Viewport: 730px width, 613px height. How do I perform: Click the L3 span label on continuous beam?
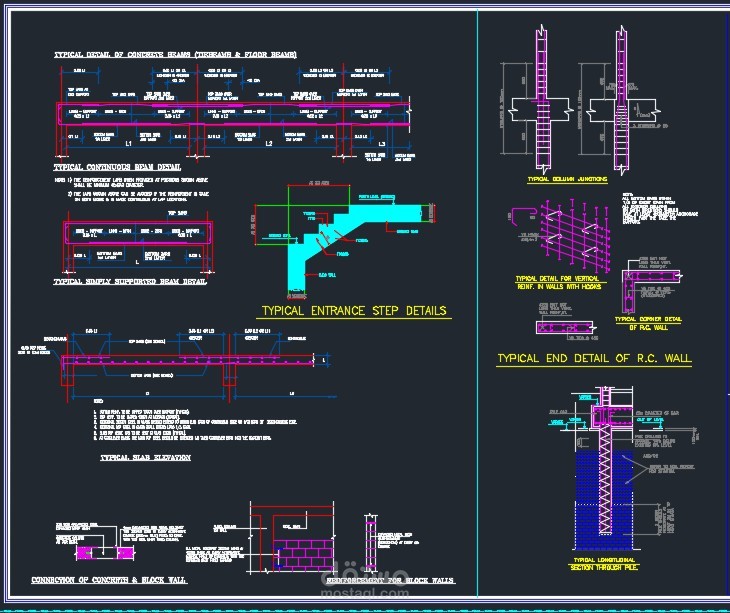[x=381, y=144]
